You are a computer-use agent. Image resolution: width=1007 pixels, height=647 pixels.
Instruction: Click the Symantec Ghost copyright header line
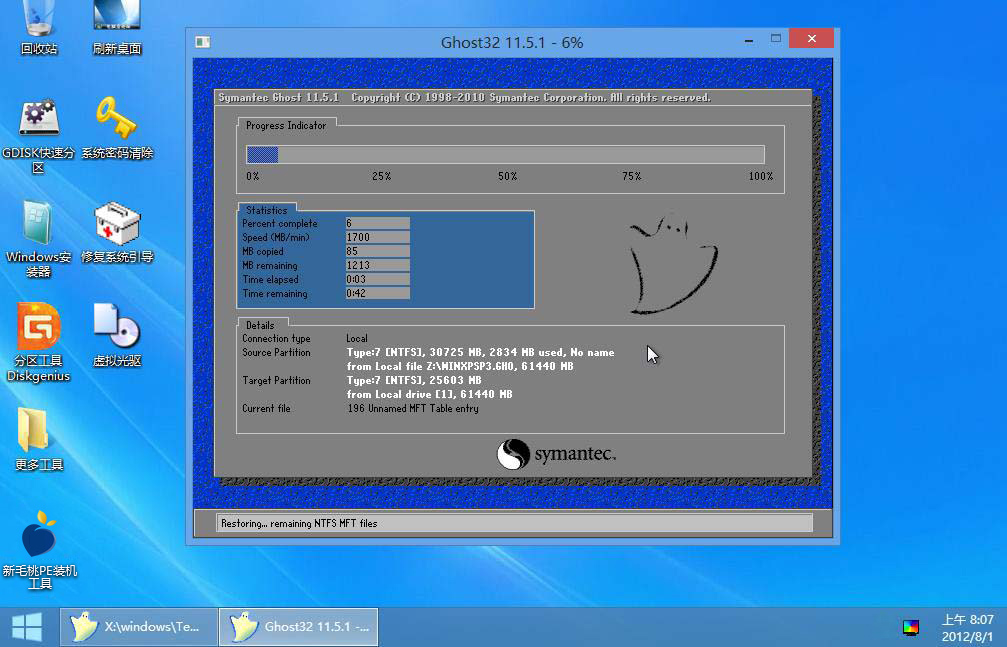[464, 98]
